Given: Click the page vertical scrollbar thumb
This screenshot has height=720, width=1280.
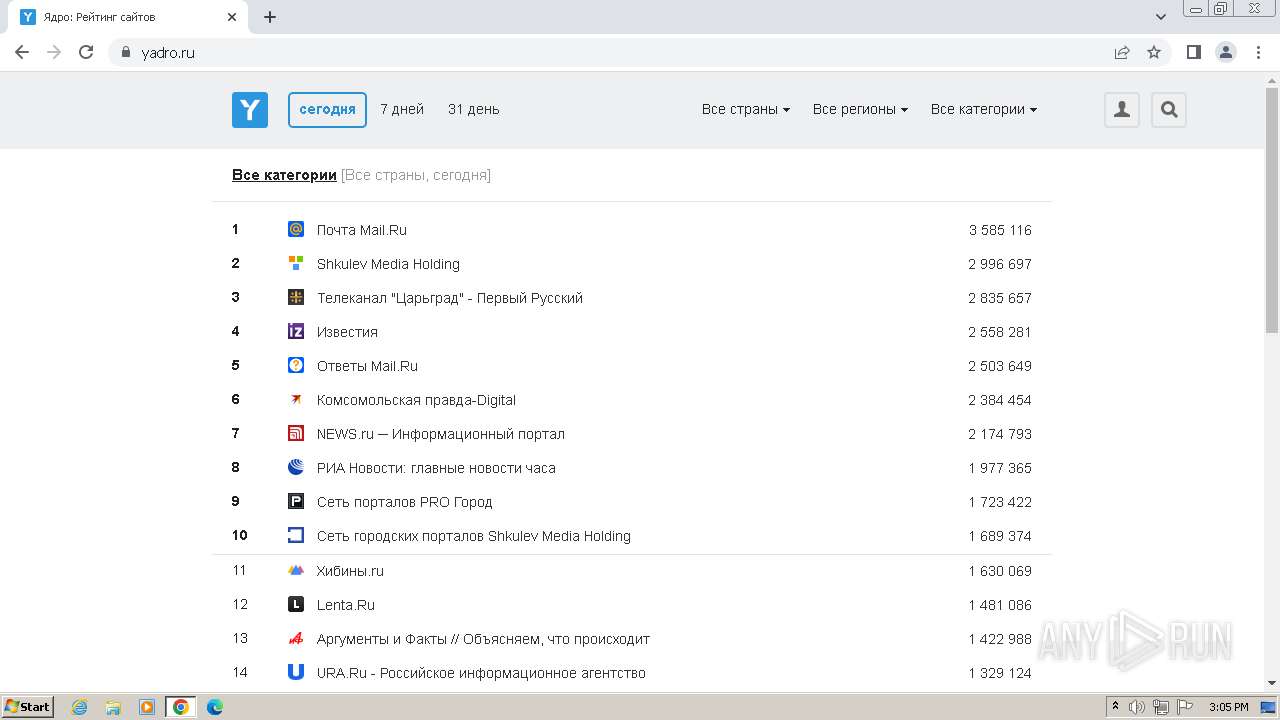Looking at the screenshot, I should point(1272,210).
